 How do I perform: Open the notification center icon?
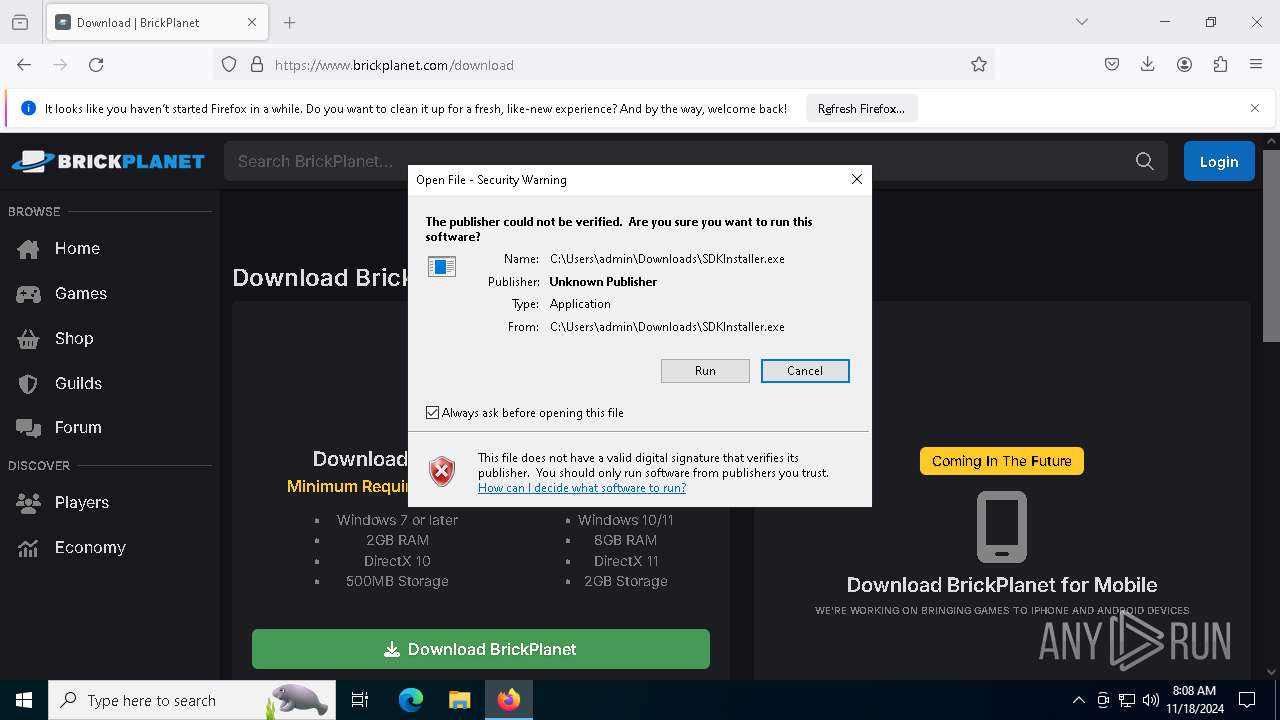[x=1247, y=700]
